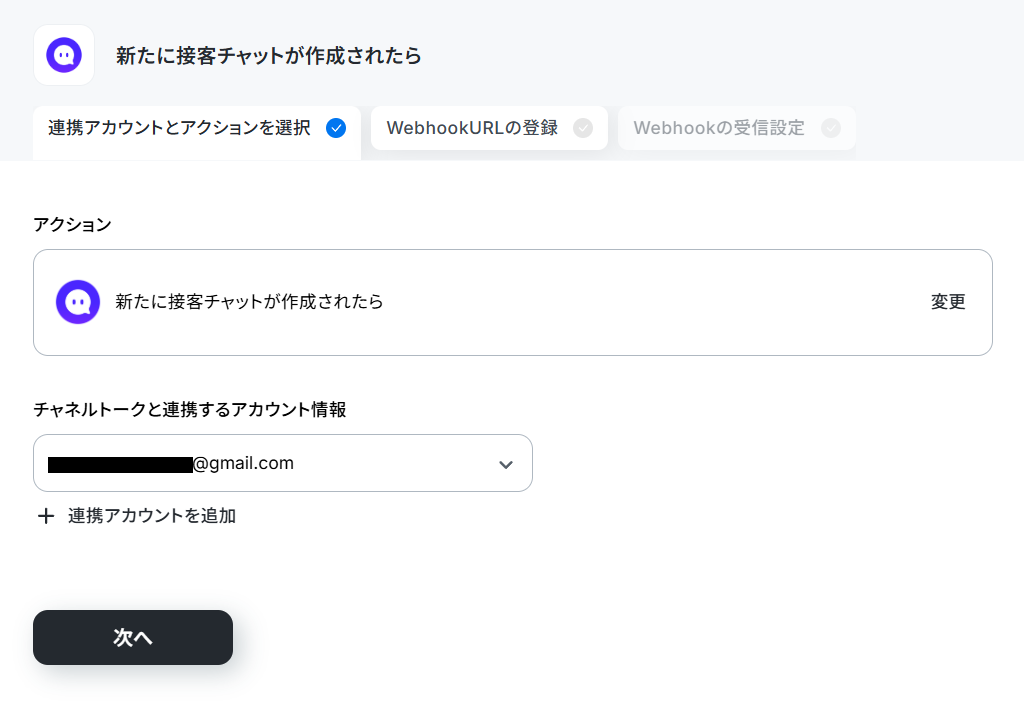Open the account dropdown via its chevron arrow
The image size is (1024, 710).
505,464
